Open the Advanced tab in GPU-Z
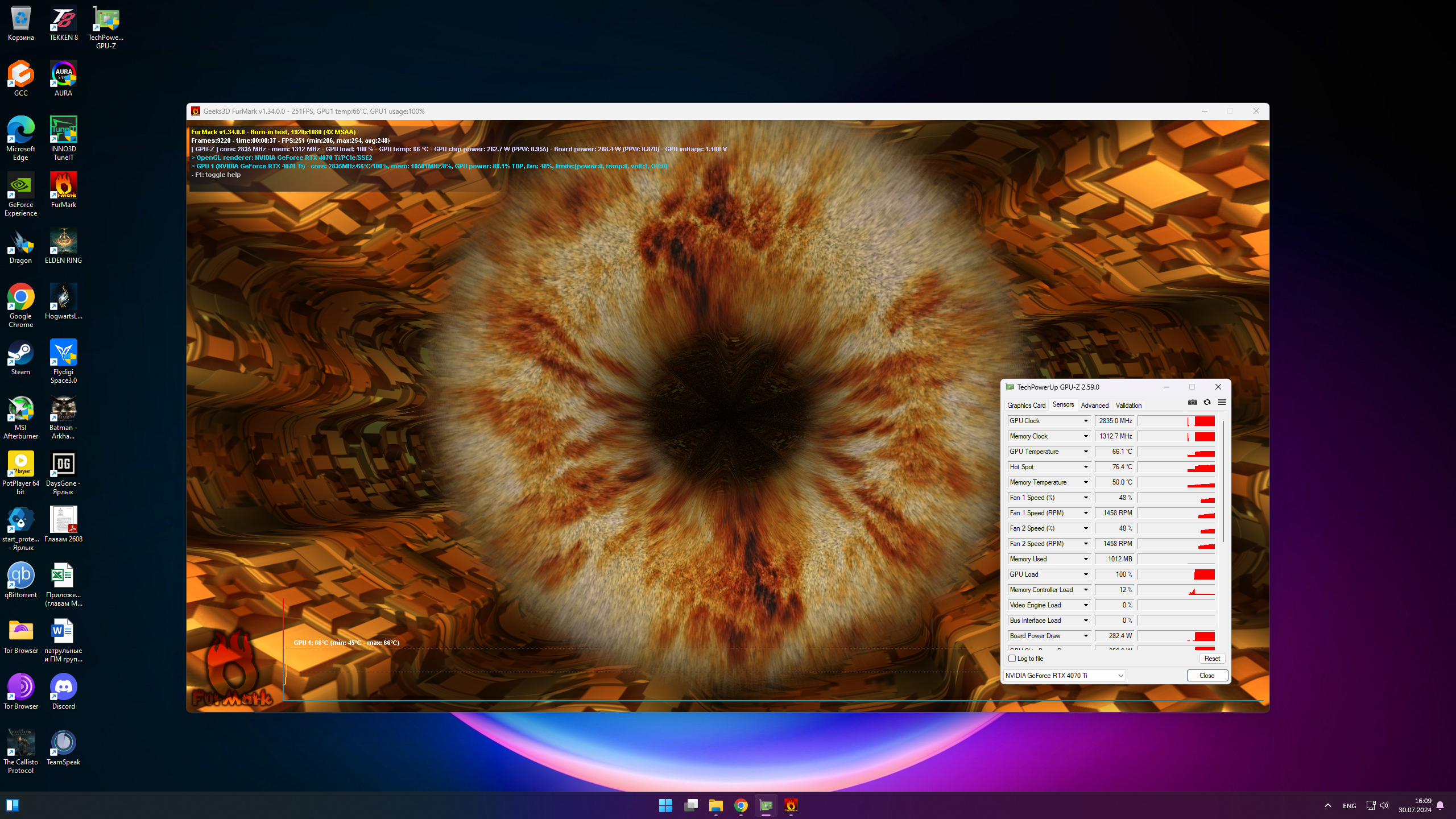 coord(1094,405)
